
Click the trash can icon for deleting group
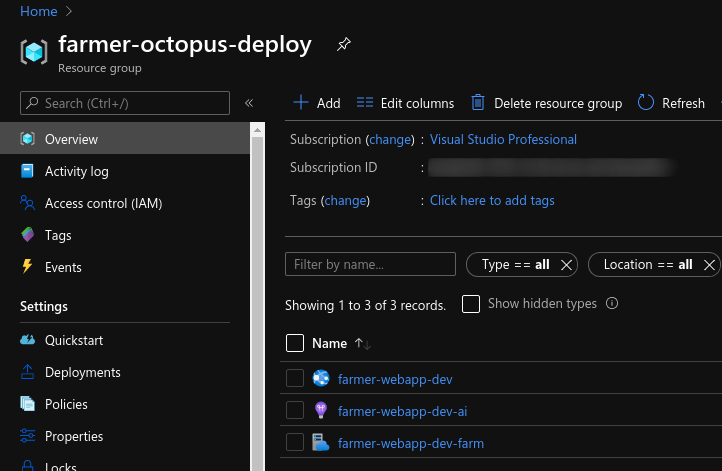tap(478, 102)
